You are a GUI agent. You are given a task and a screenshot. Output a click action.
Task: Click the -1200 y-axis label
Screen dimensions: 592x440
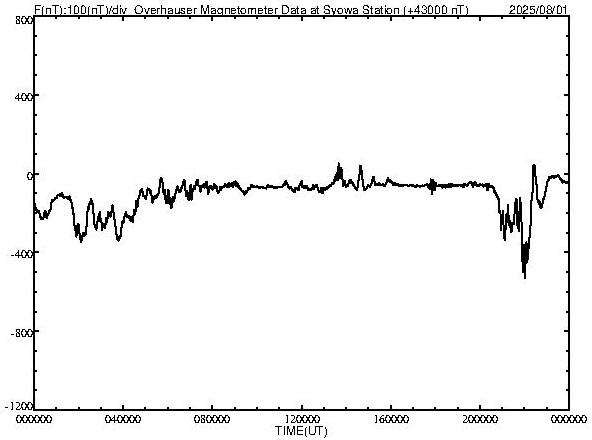20,406
